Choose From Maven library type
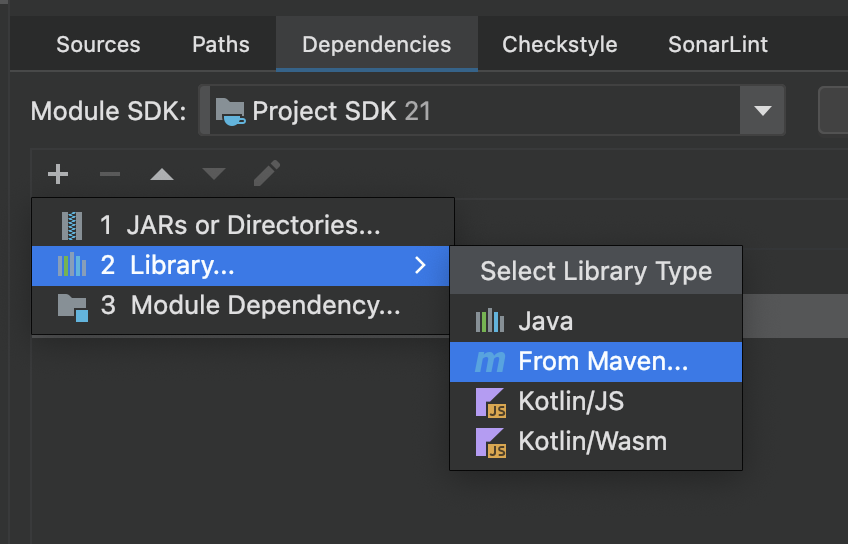The width and height of the screenshot is (848, 544). [x=602, y=362]
